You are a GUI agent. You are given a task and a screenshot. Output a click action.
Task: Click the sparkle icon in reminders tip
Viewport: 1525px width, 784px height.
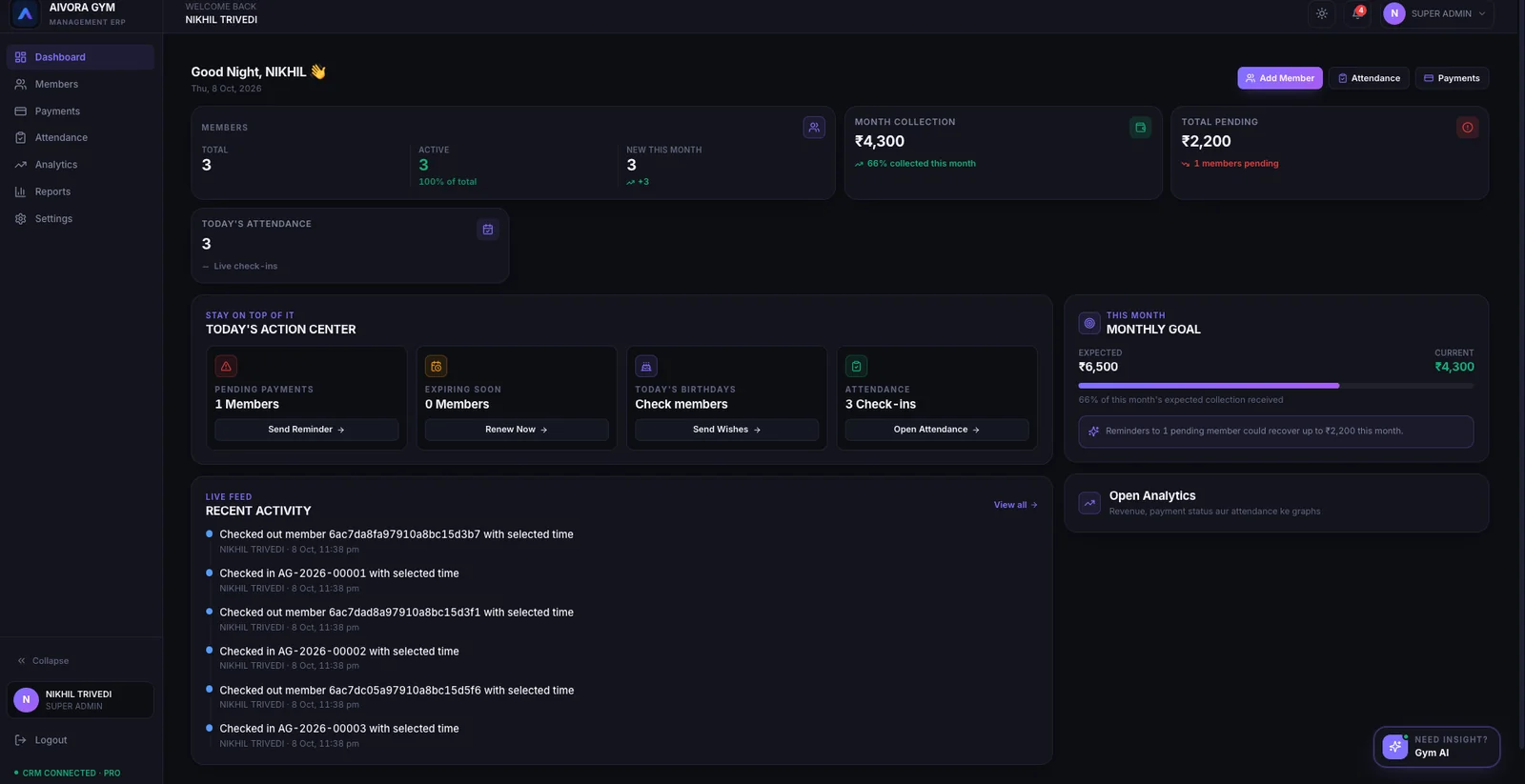pos(1093,432)
